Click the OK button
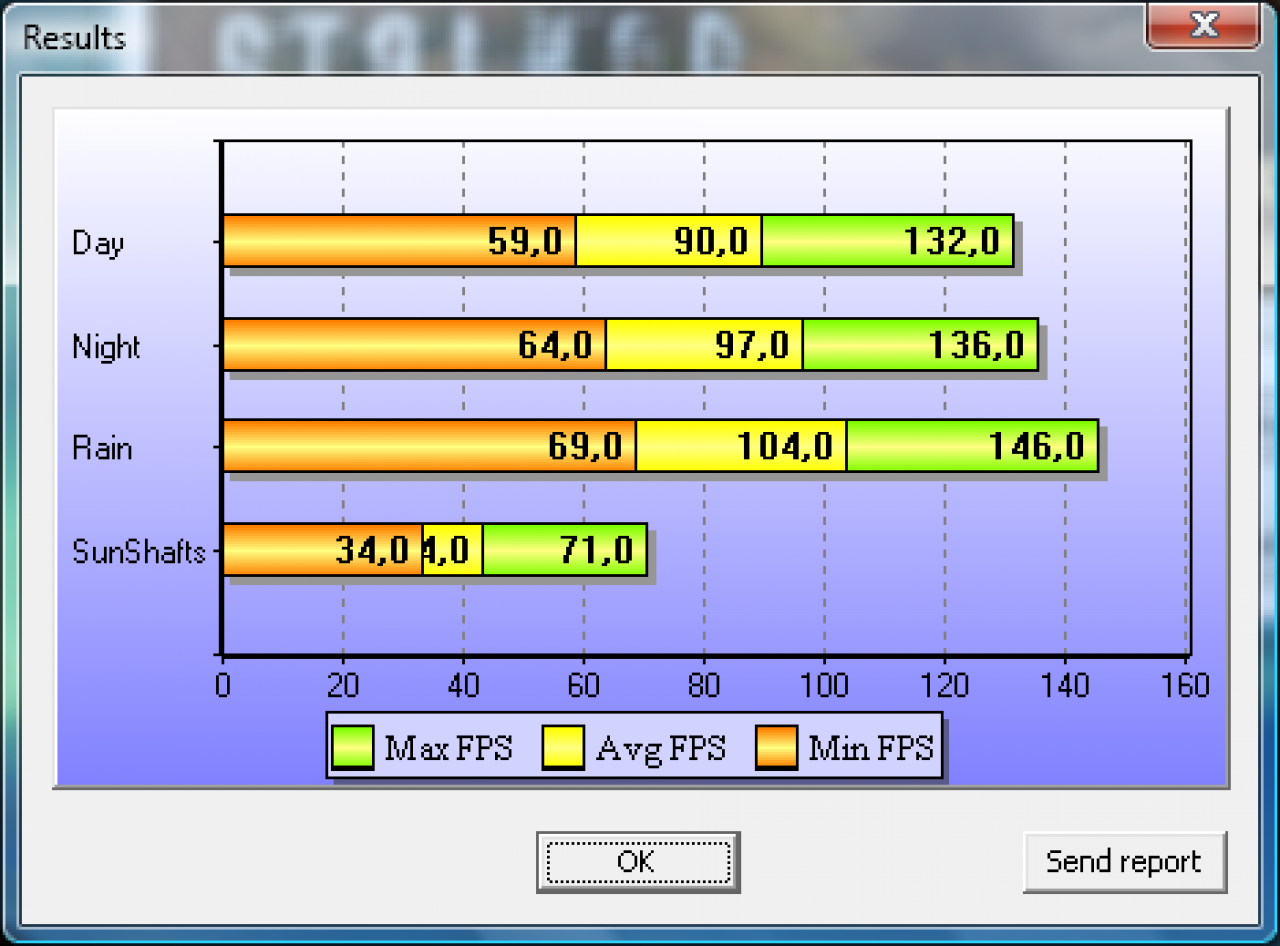Viewport: 1280px width, 946px height. [x=638, y=861]
